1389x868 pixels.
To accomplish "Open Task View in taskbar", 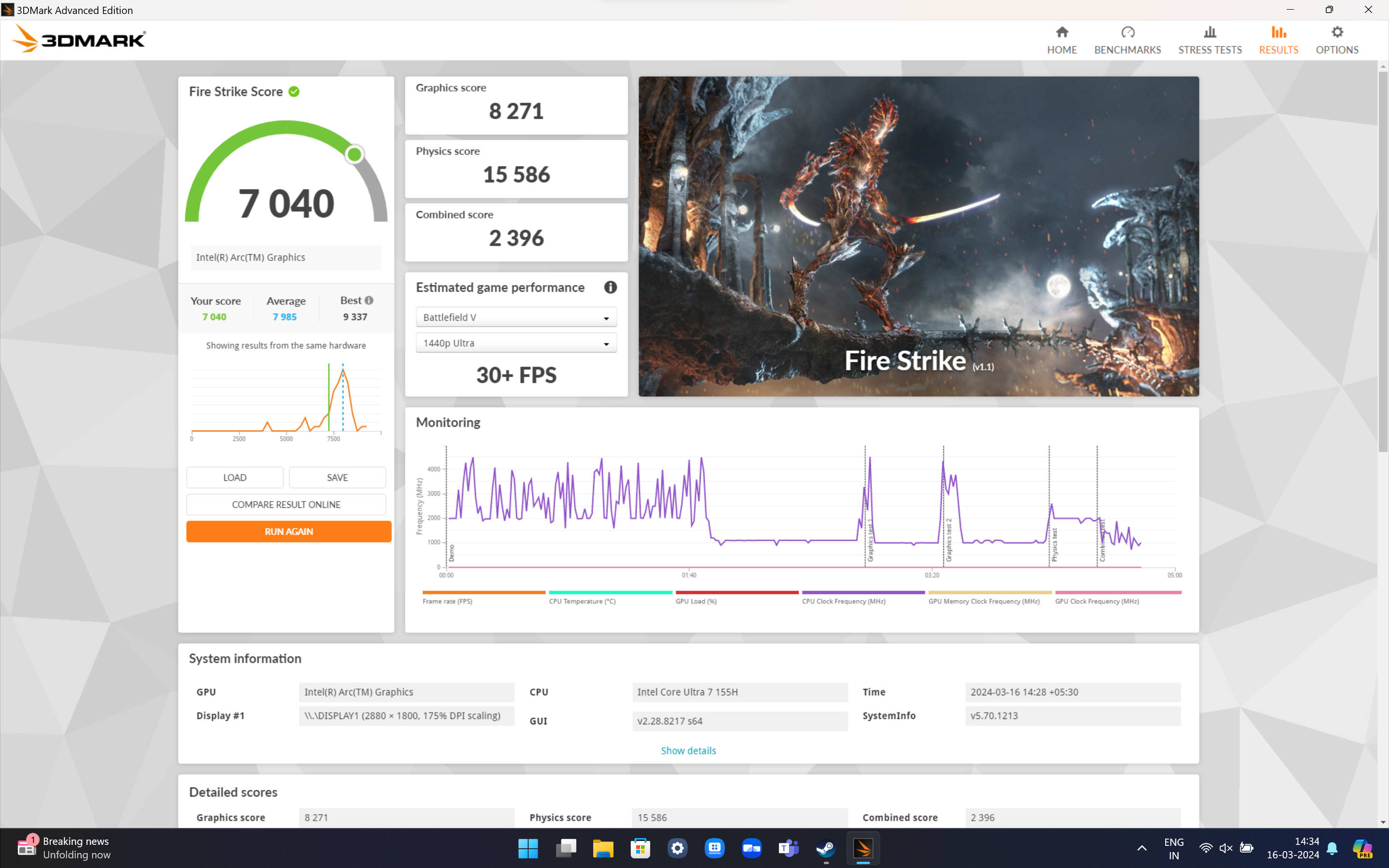I will (566, 848).
